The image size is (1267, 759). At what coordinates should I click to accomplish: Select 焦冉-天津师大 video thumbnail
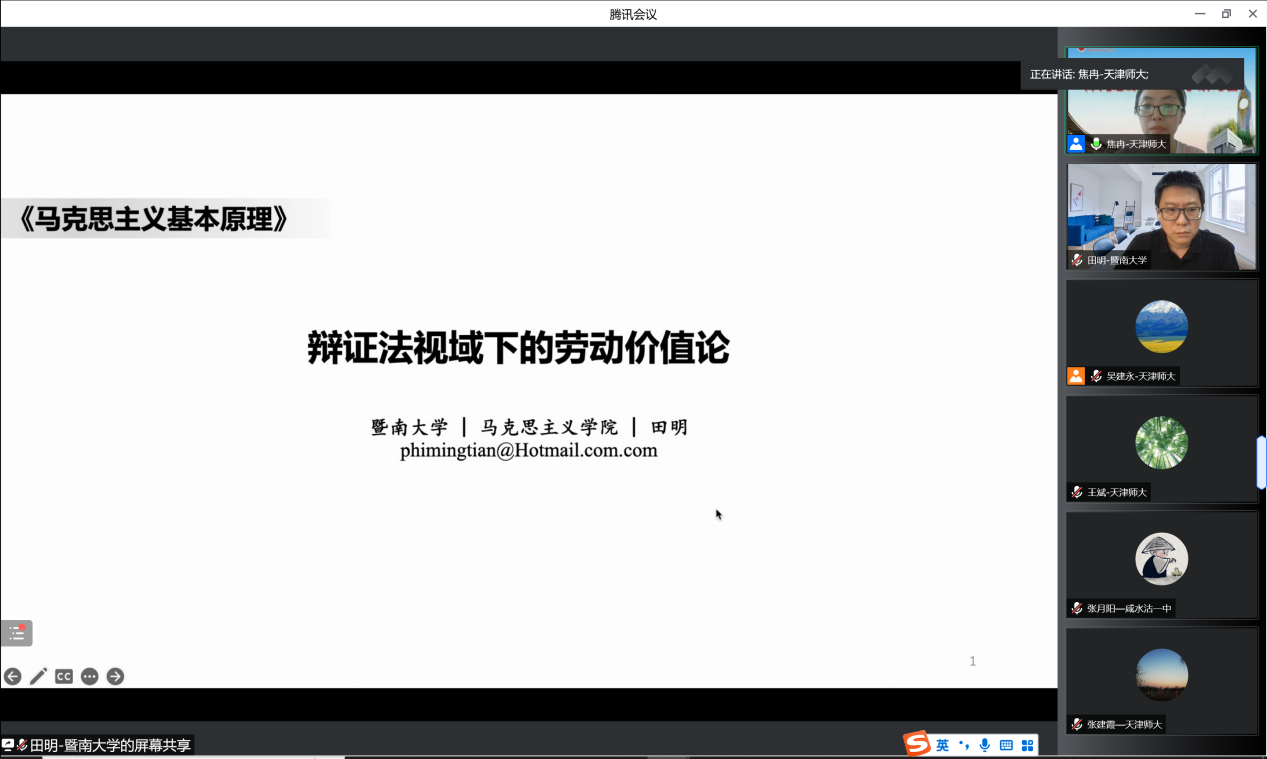point(1161,100)
